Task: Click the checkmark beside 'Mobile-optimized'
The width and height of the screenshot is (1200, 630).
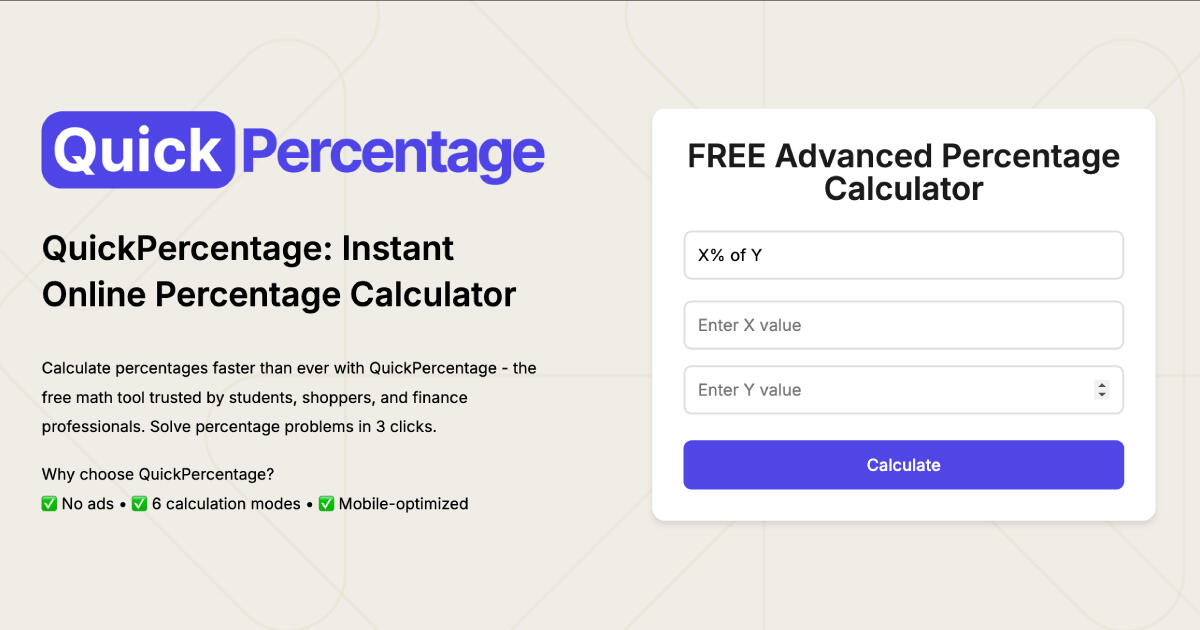Action: pyautogui.click(x=326, y=503)
